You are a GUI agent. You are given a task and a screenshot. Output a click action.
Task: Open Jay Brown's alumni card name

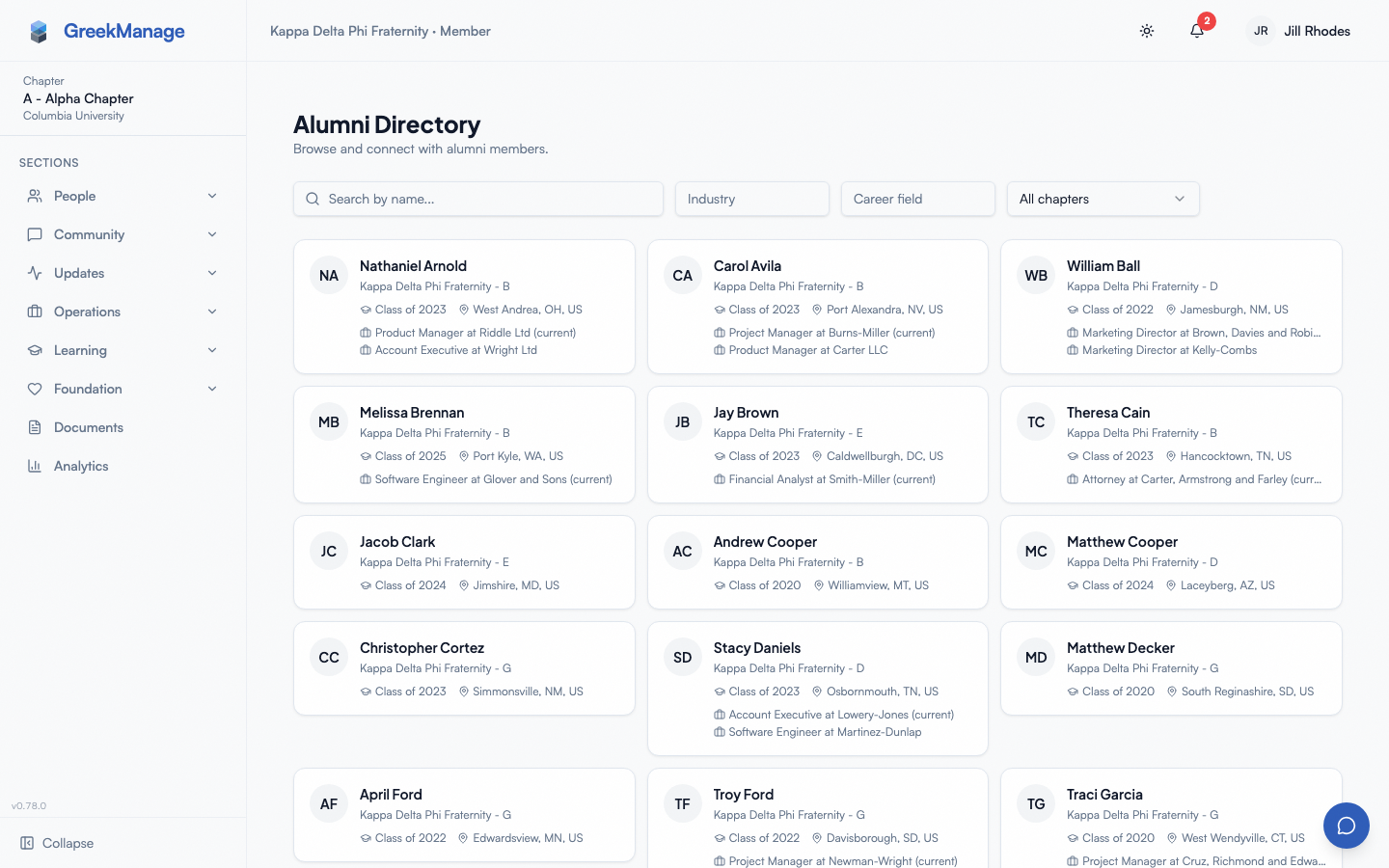pyautogui.click(x=746, y=413)
